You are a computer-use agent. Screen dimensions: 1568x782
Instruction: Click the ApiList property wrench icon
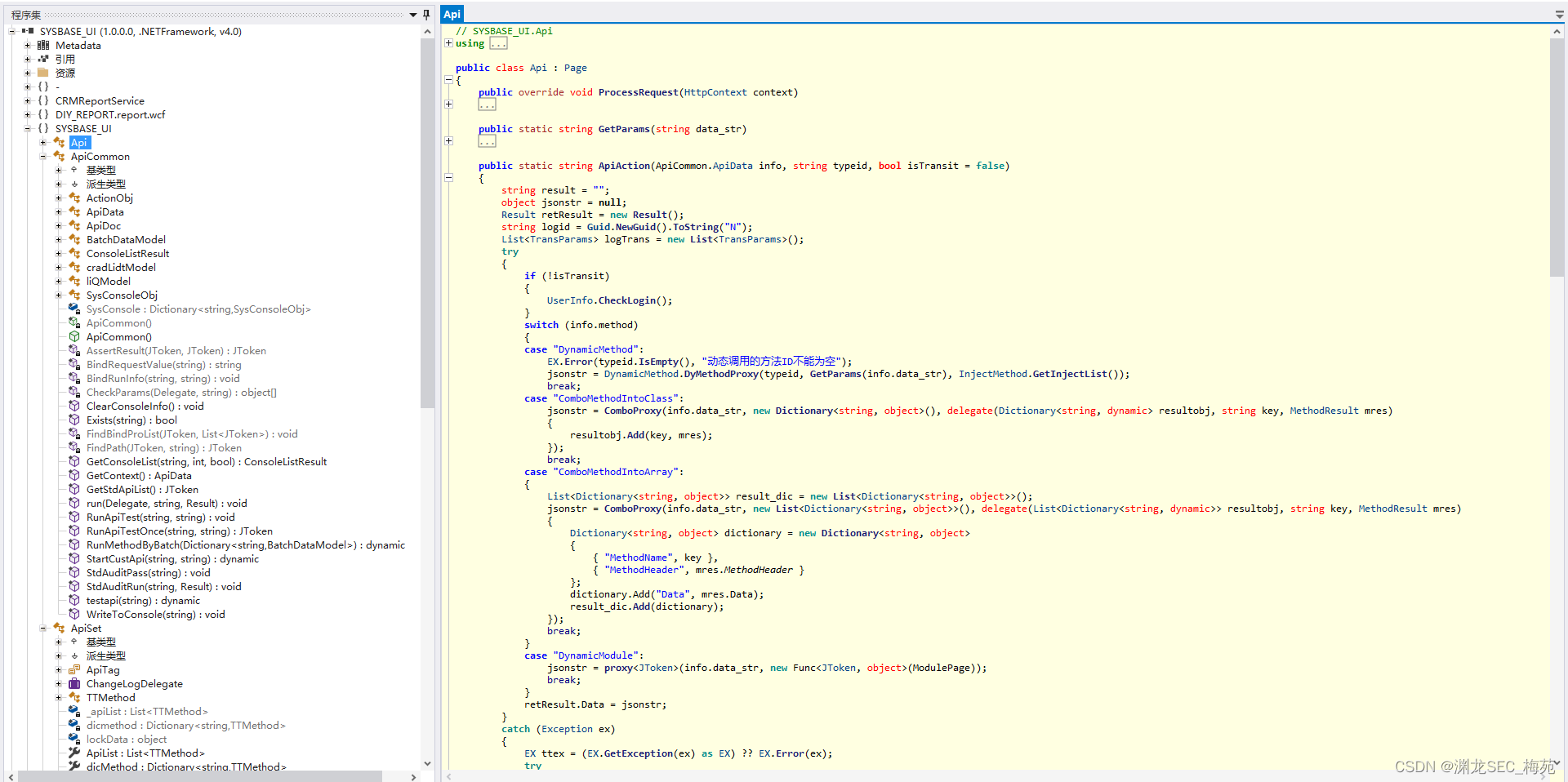[x=74, y=753]
